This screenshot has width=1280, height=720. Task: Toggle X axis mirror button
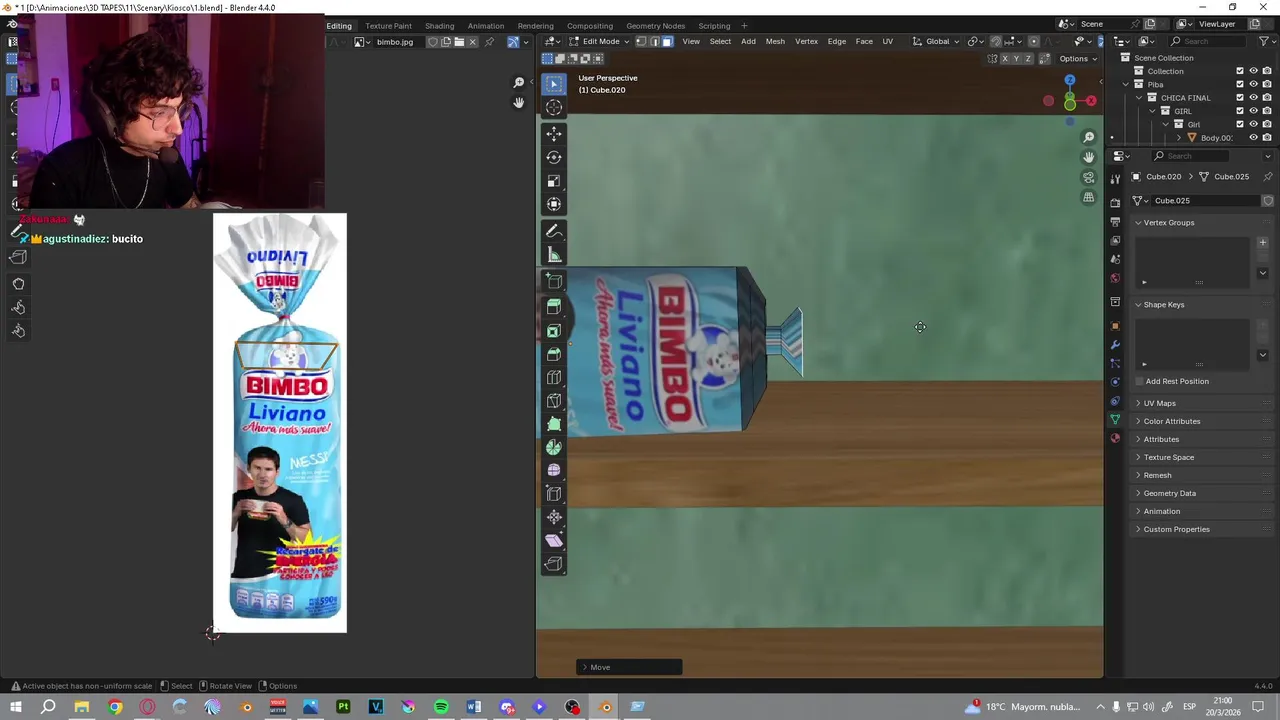point(1005,58)
